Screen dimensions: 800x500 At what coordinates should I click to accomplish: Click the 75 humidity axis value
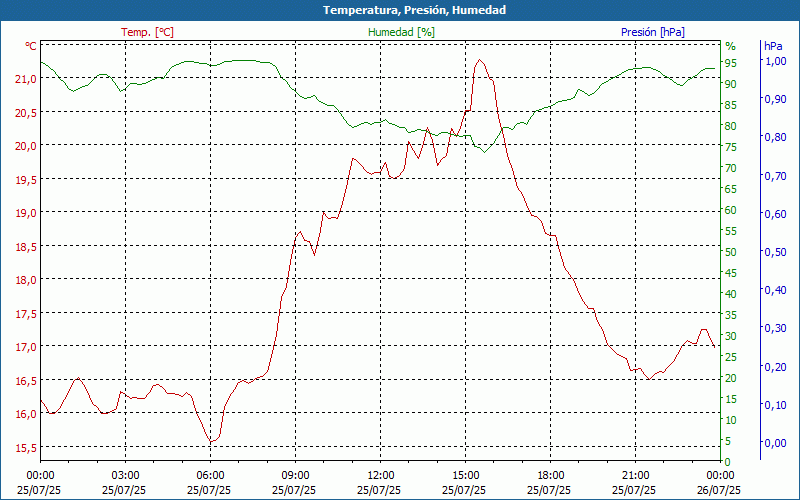[x=731, y=147]
